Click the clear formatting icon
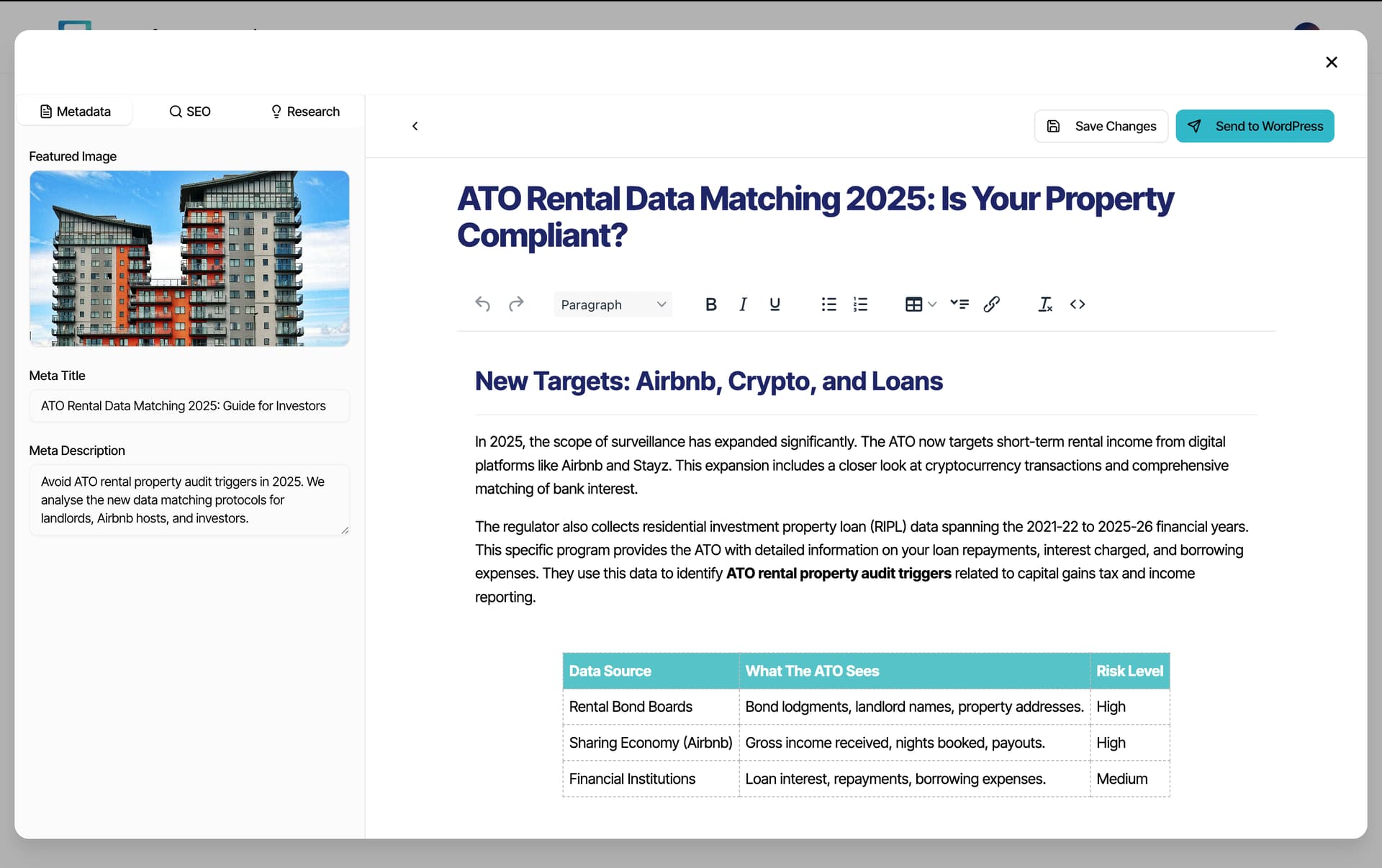This screenshot has width=1382, height=868. [1045, 304]
